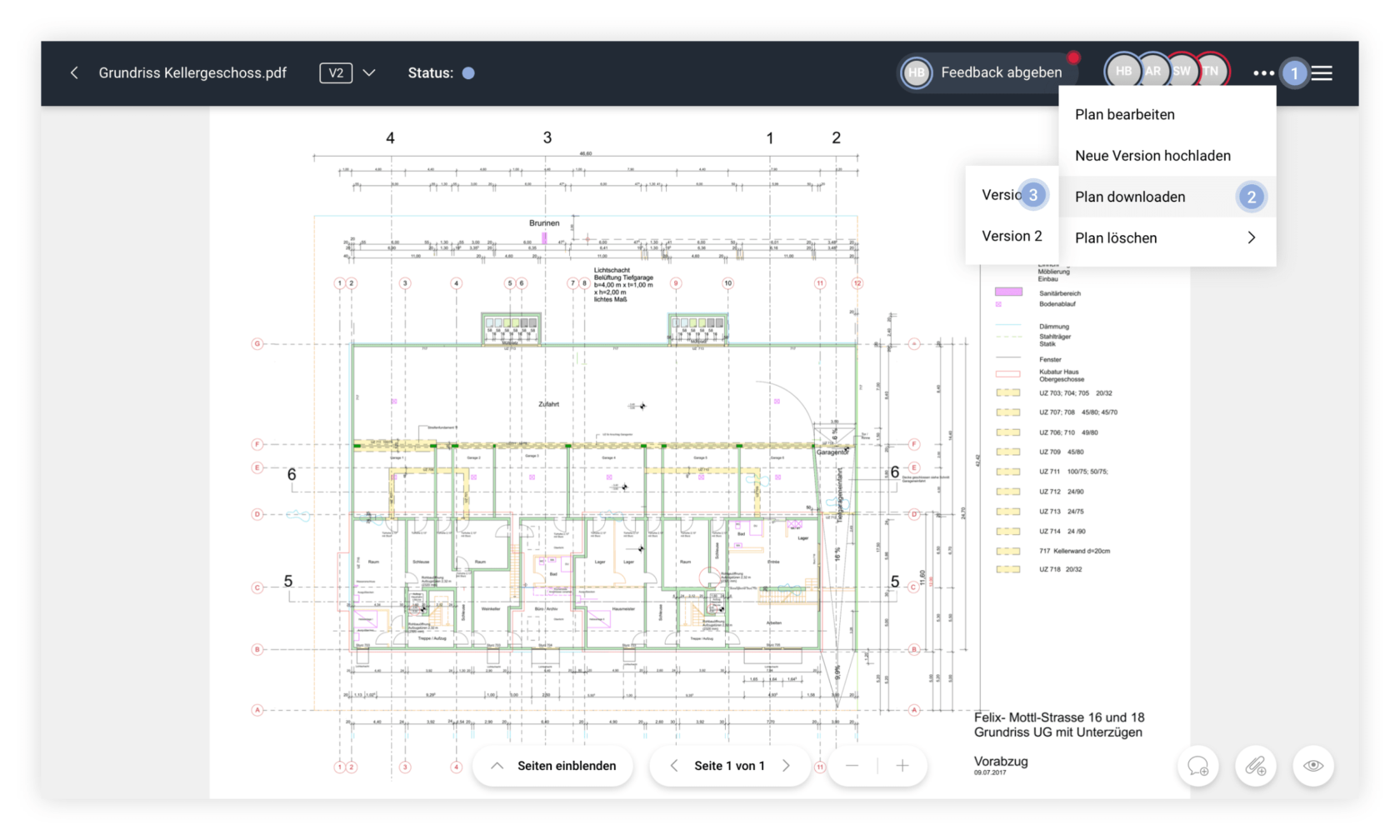Click the magenta Sanitärbereich legend swatch
This screenshot has height=840, width=1400.
1008,292
